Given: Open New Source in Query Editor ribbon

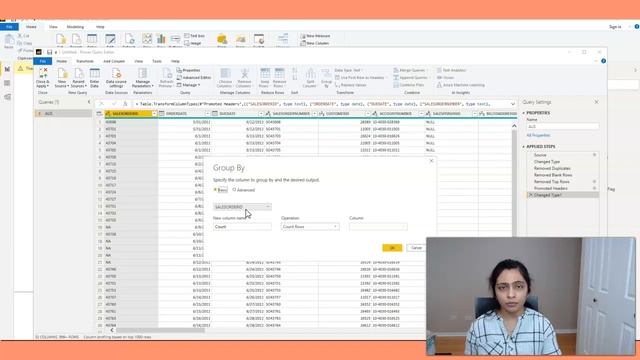Looking at the screenshot, I should click(62, 78).
